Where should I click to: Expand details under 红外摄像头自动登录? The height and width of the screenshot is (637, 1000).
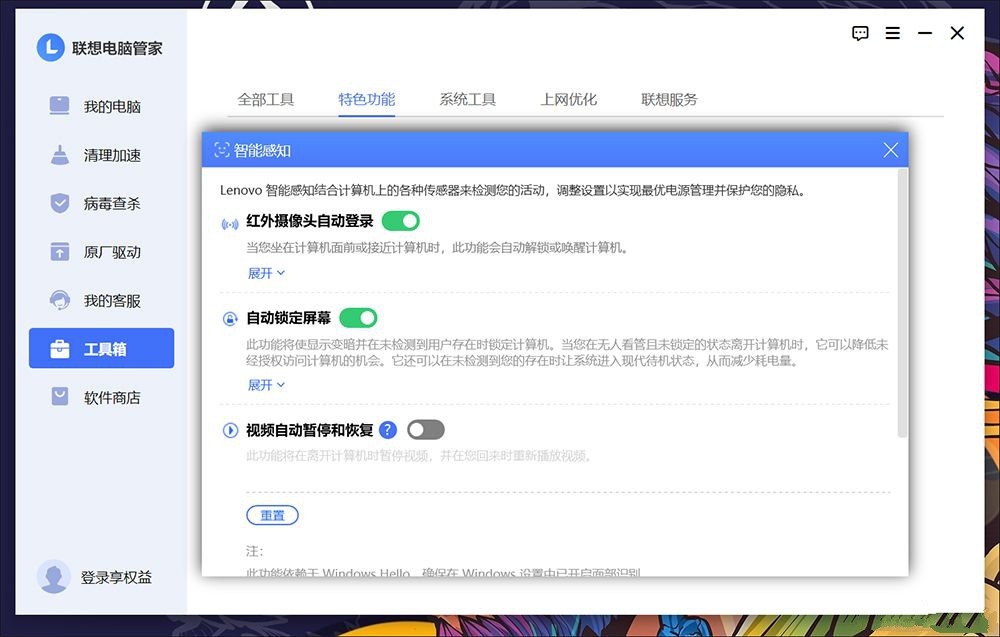point(266,273)
